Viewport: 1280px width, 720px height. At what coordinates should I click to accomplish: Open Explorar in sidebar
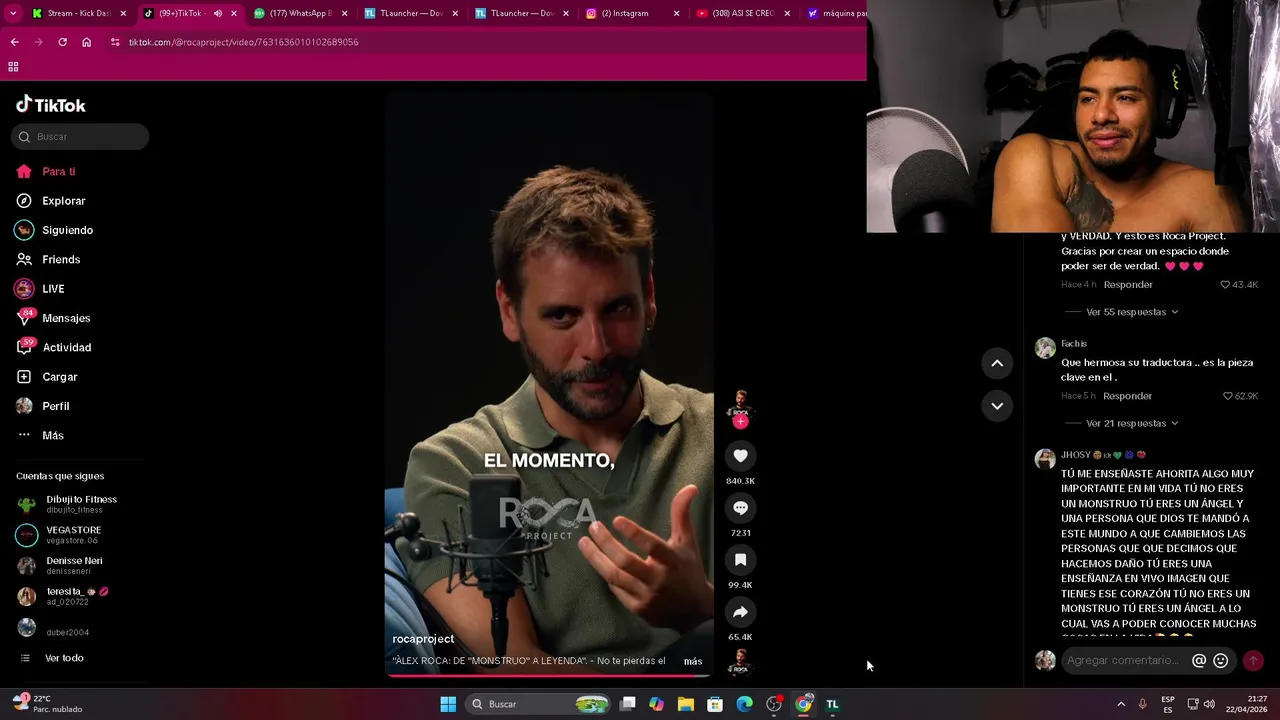click(51, 201)
